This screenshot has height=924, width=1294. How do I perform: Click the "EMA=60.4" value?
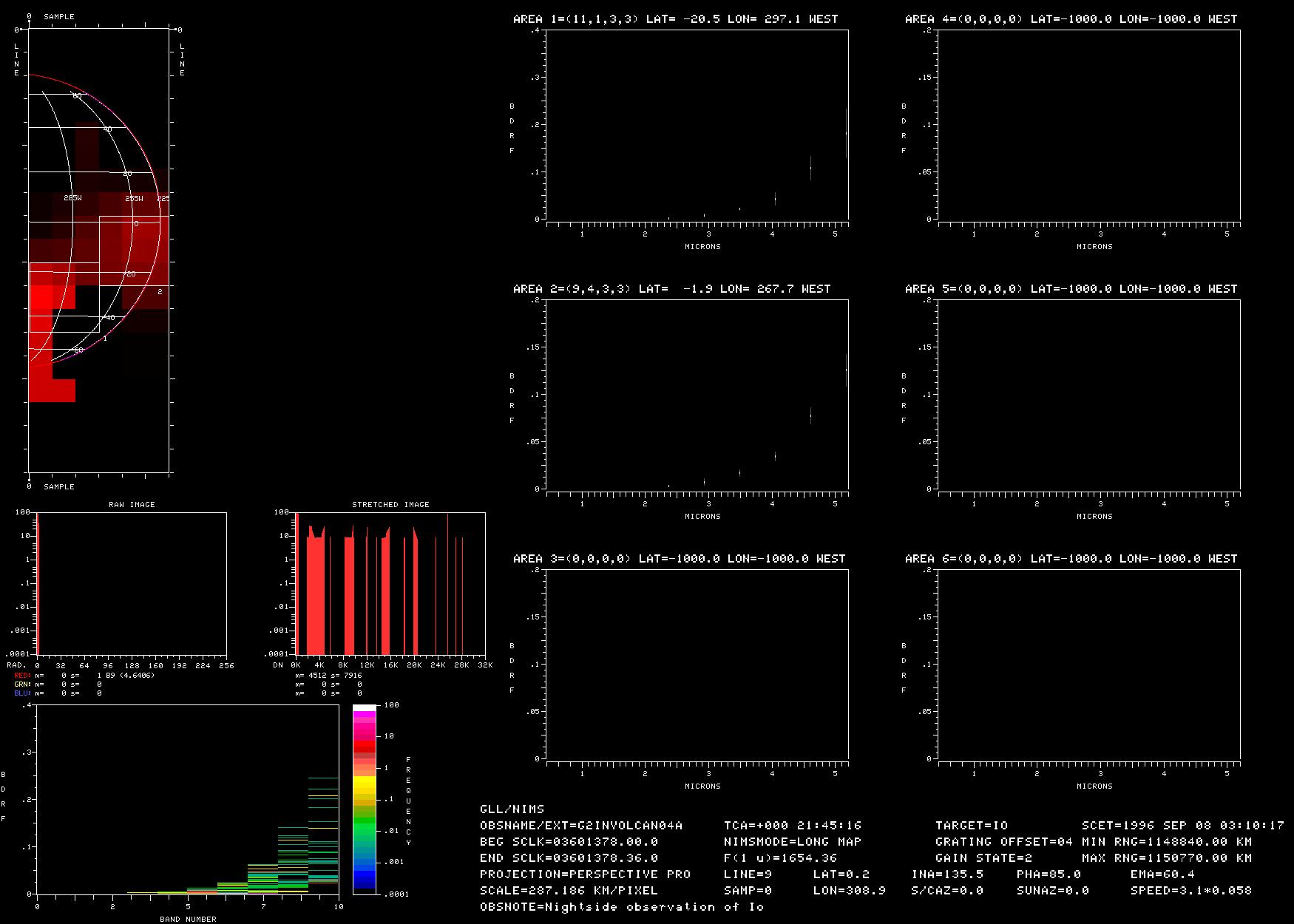[x=1162, y=874]
